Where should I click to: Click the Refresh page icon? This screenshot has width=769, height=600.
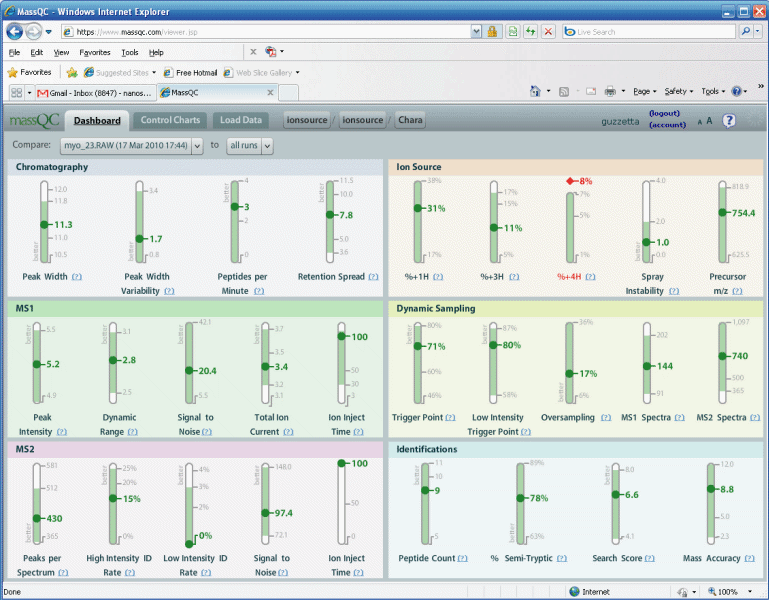[x=531, y=32]
